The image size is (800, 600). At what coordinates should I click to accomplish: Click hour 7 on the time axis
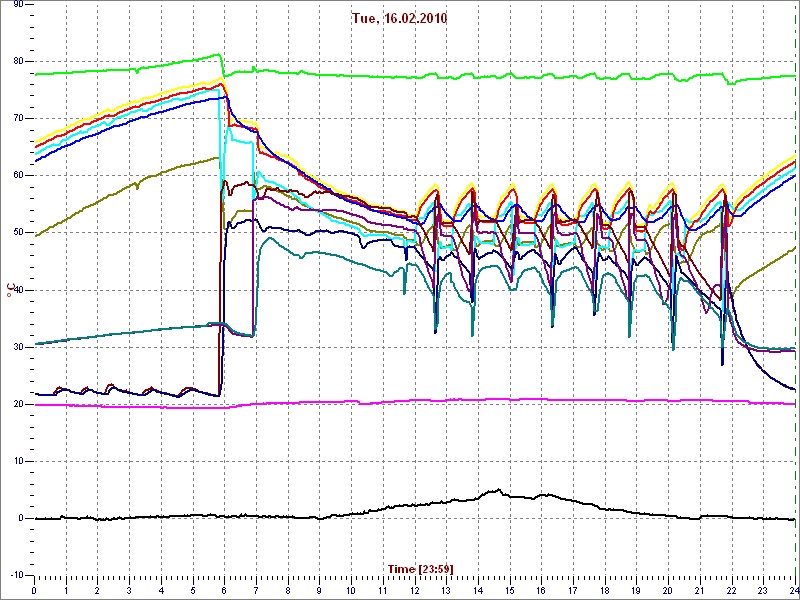coord(256,590)
